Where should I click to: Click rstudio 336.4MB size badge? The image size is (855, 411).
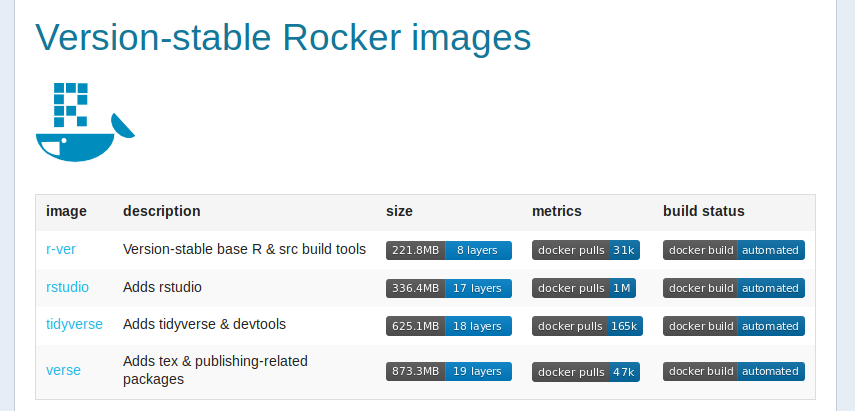point(448,288)
